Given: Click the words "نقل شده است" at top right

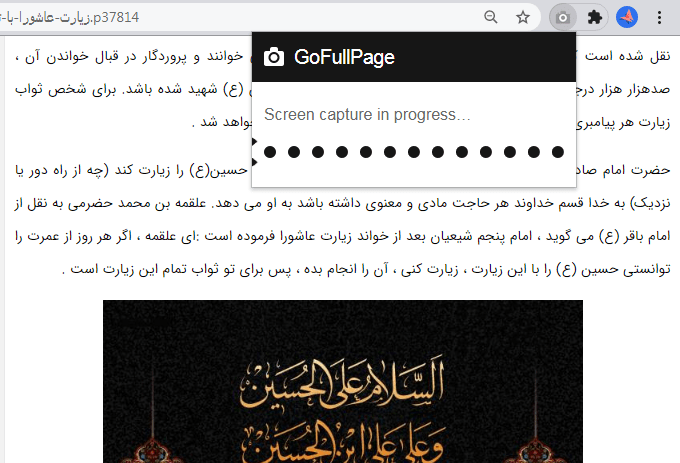Looking at the screenshot, I should tap(628, 56).
